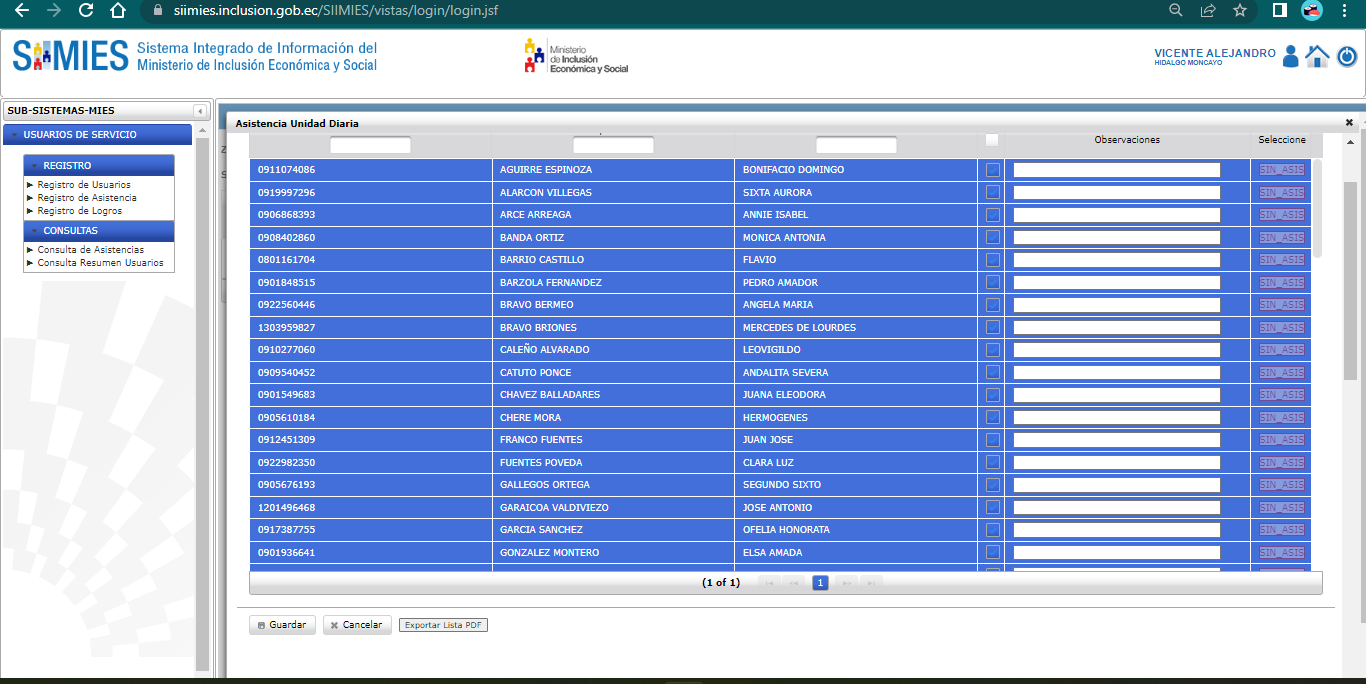The width and height of the screenshot is (1366, 684).
Task: Click Exportar Lista PDF button
Action: tap(443, 625)
